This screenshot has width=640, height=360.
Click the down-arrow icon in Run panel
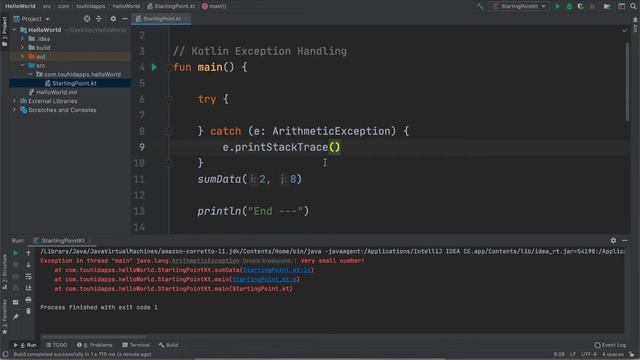click(x=29, y=265)
